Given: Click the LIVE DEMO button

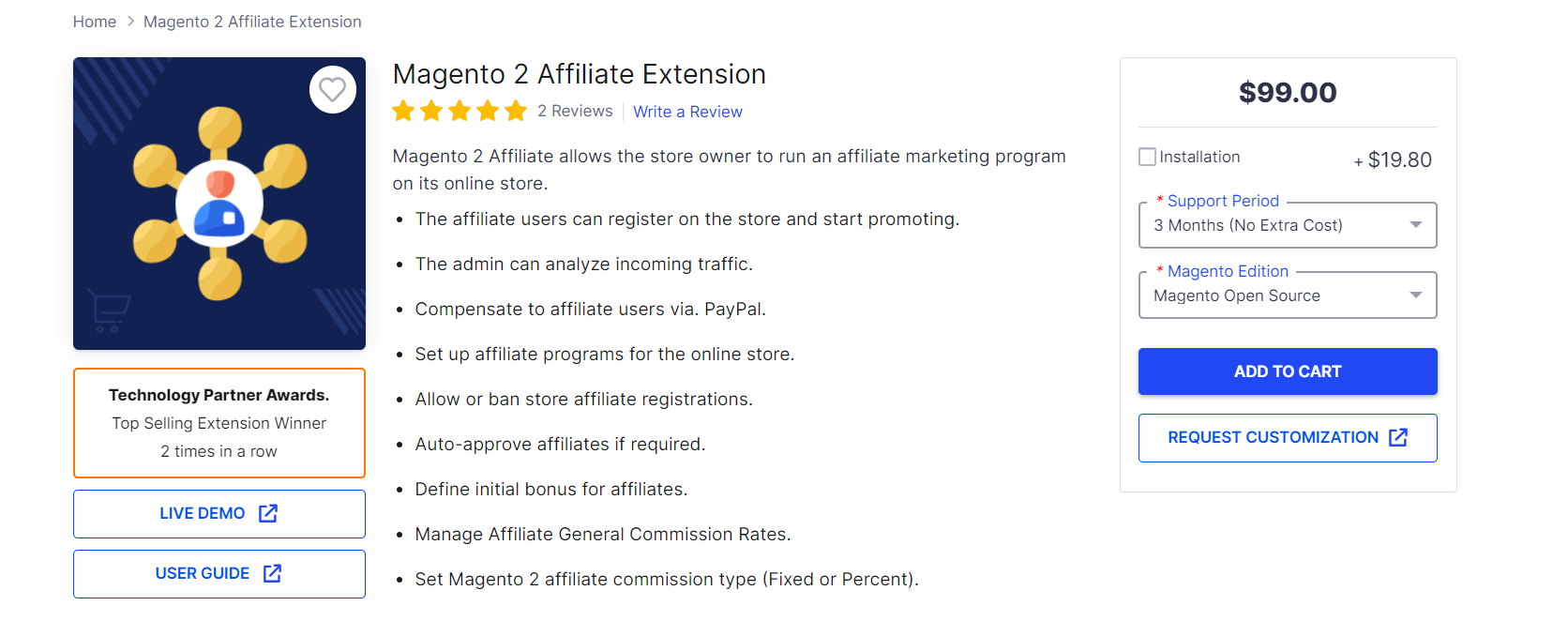Looking at the screenshot, I should coord(219,513).
